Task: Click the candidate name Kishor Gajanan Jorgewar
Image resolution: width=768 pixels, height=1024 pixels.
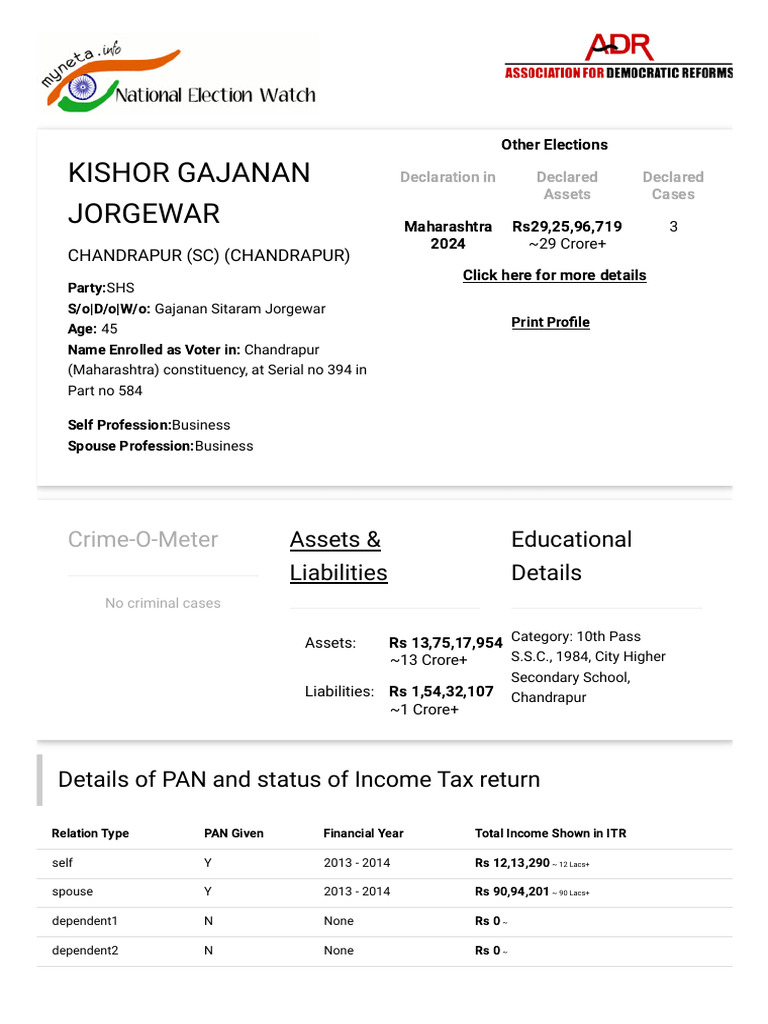Action: 189,193
